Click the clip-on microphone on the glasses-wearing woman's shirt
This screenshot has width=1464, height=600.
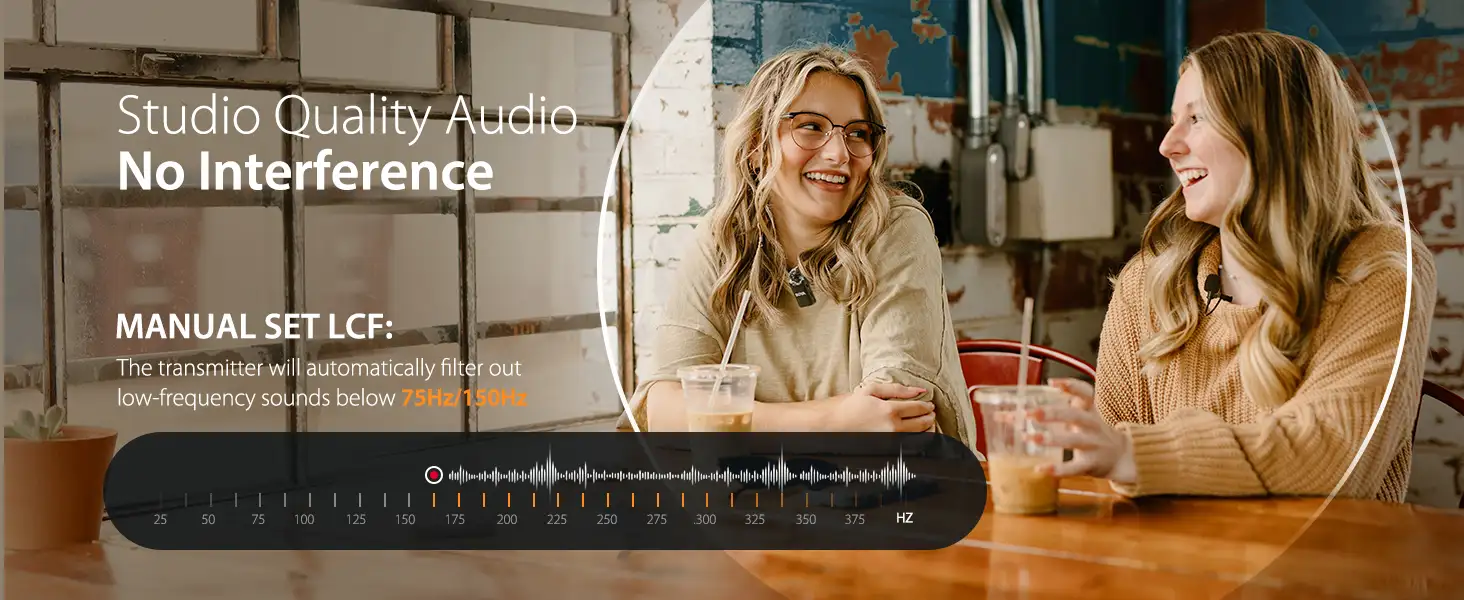[x=800, y=286]
